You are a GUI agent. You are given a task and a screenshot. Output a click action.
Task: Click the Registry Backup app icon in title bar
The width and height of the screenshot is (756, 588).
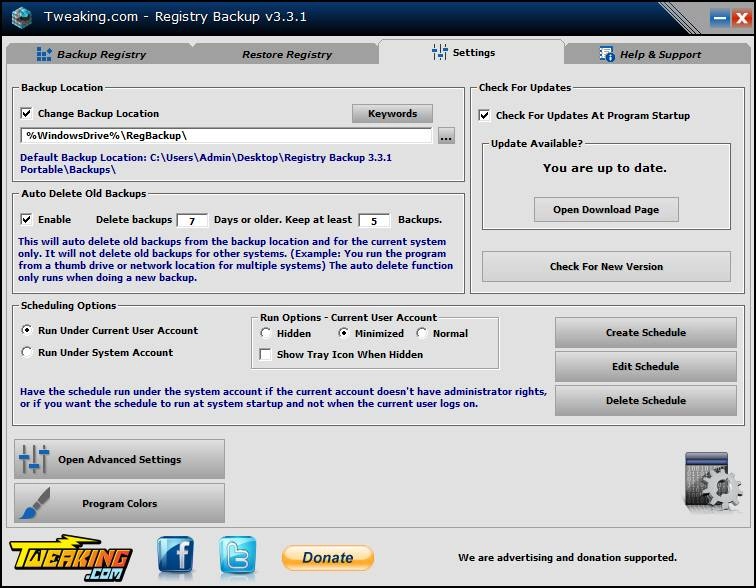21,17
